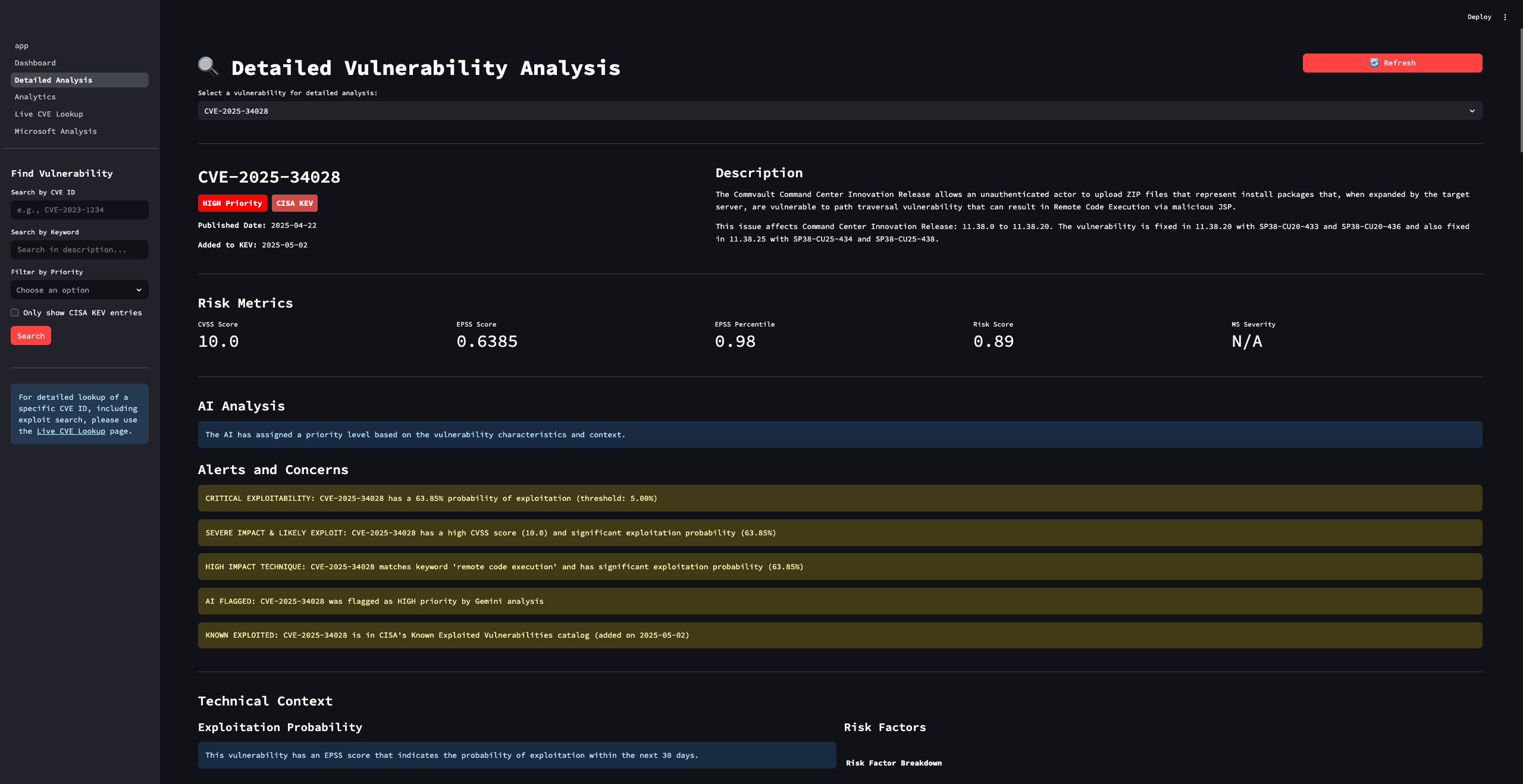This screenshot has width=1523, height=784.
Task: Expand the CVE-2025-34028 vulnerability selector
Action: point(833,111)
